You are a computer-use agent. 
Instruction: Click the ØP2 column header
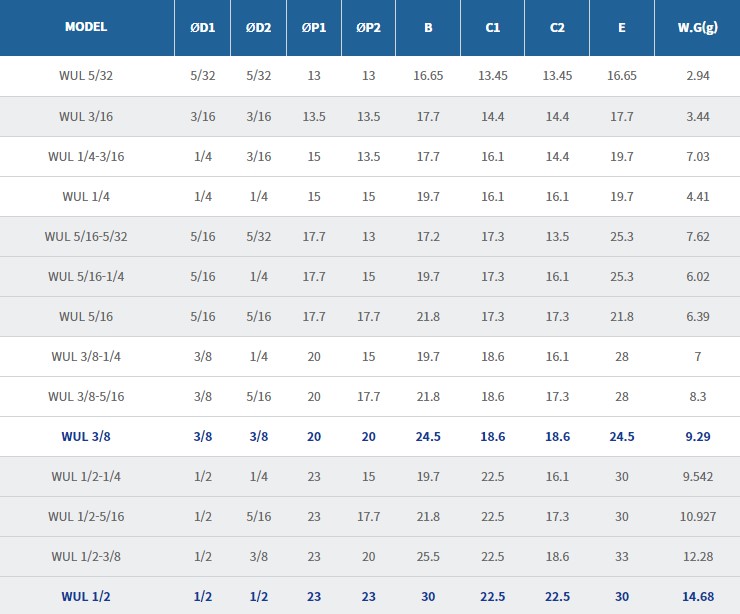click(368, 27)
